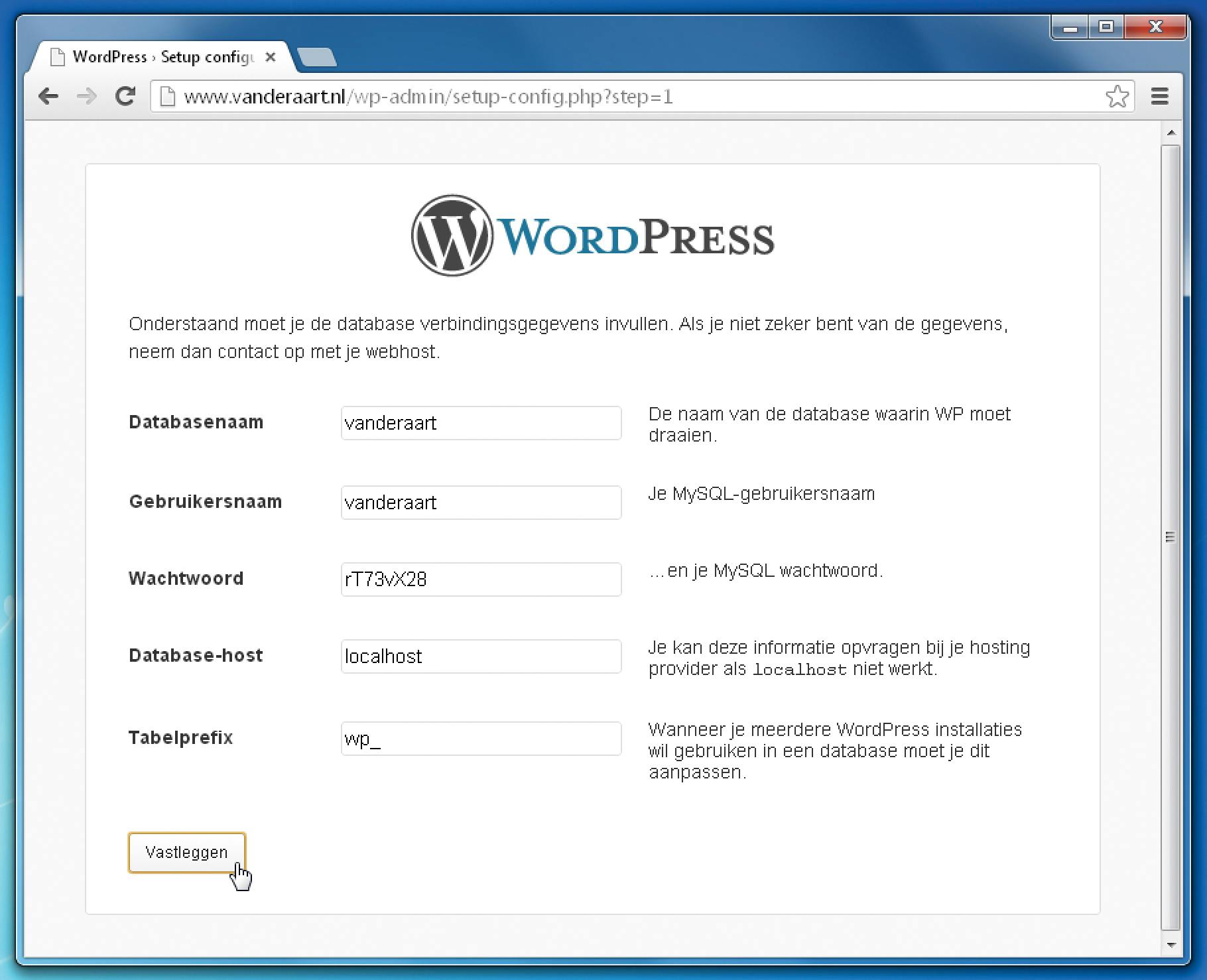Screen dimensions: 1207x980
Task: Click the '...en je MySQL wachtwoord.' text
Action: [x=766, y=571]
